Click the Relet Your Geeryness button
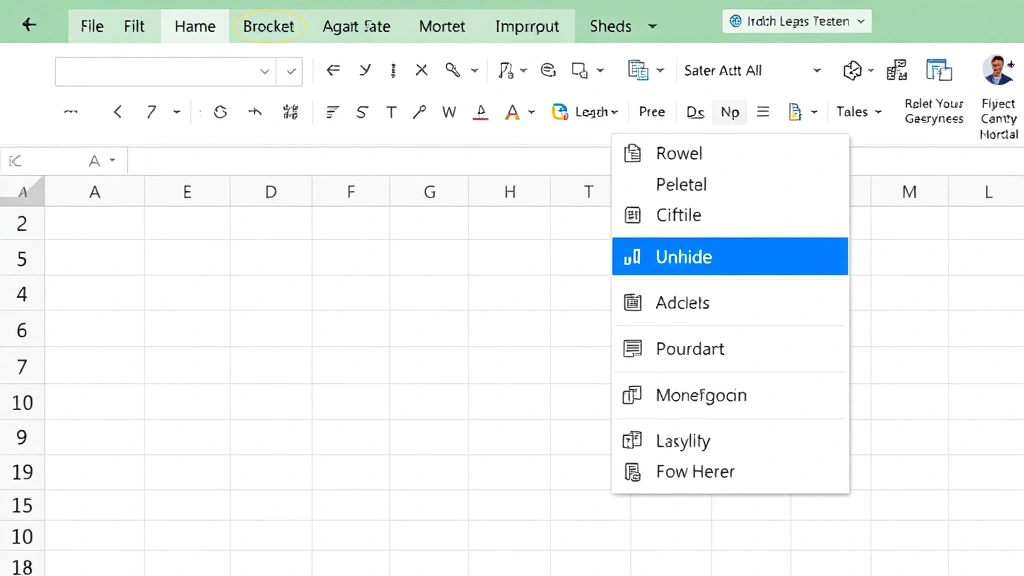This screenshot has width=1024, height=576. coord(933,104)
